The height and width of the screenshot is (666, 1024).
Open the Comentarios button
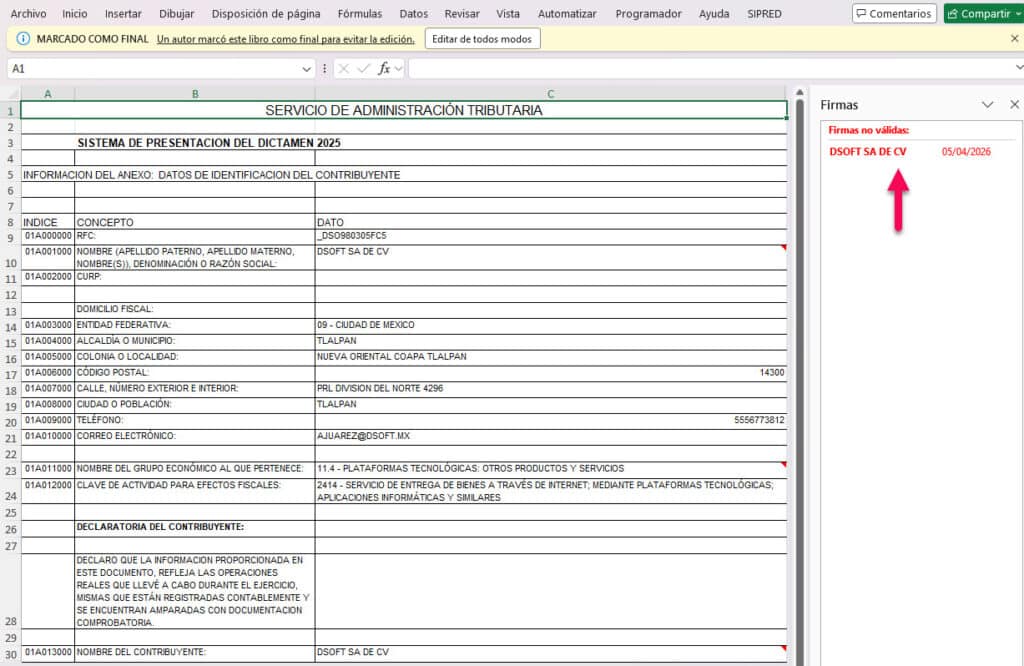click(x=894, y=14)
